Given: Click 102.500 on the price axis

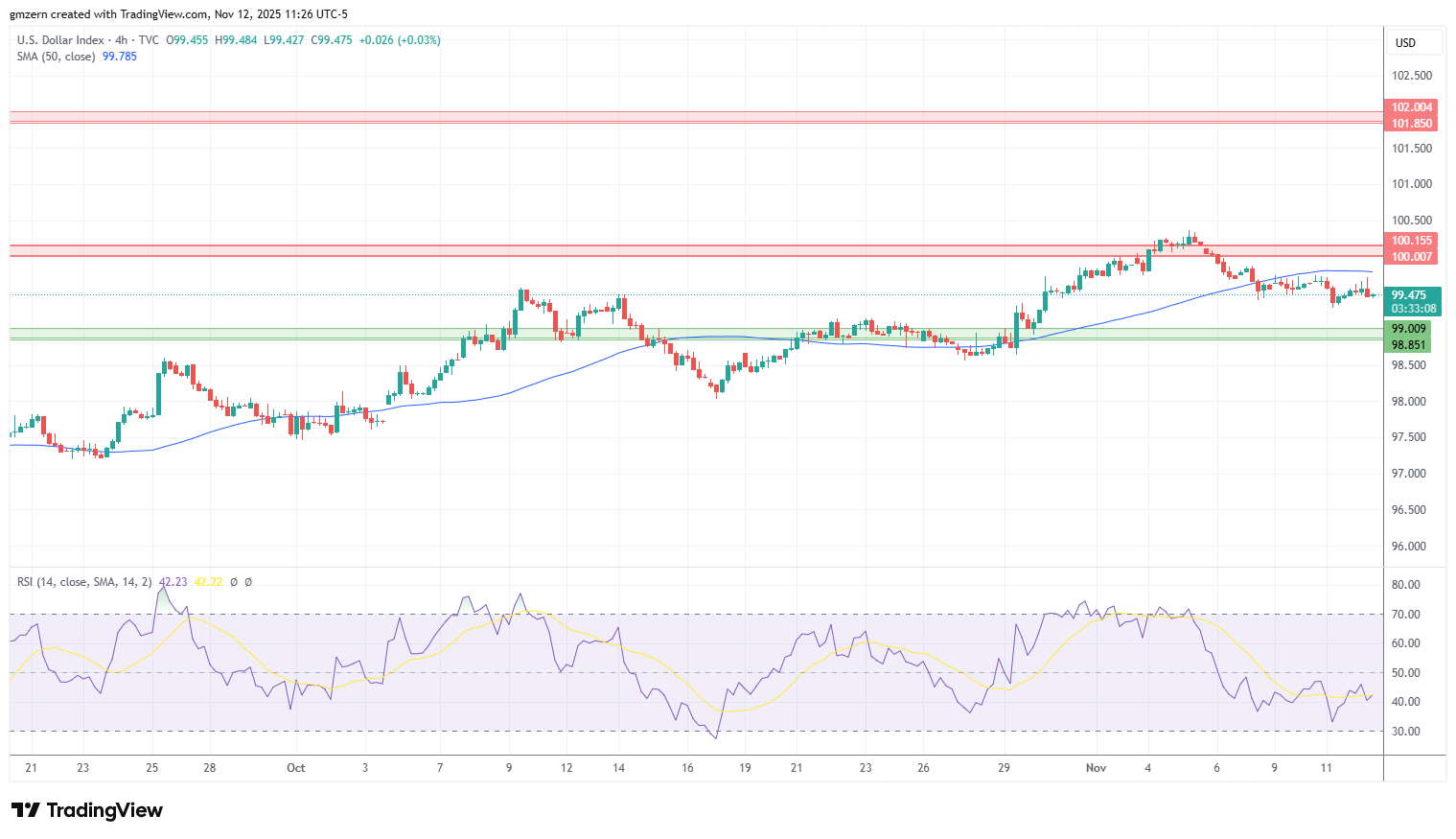Looking at the screenshot, I should pos(1412,76).
